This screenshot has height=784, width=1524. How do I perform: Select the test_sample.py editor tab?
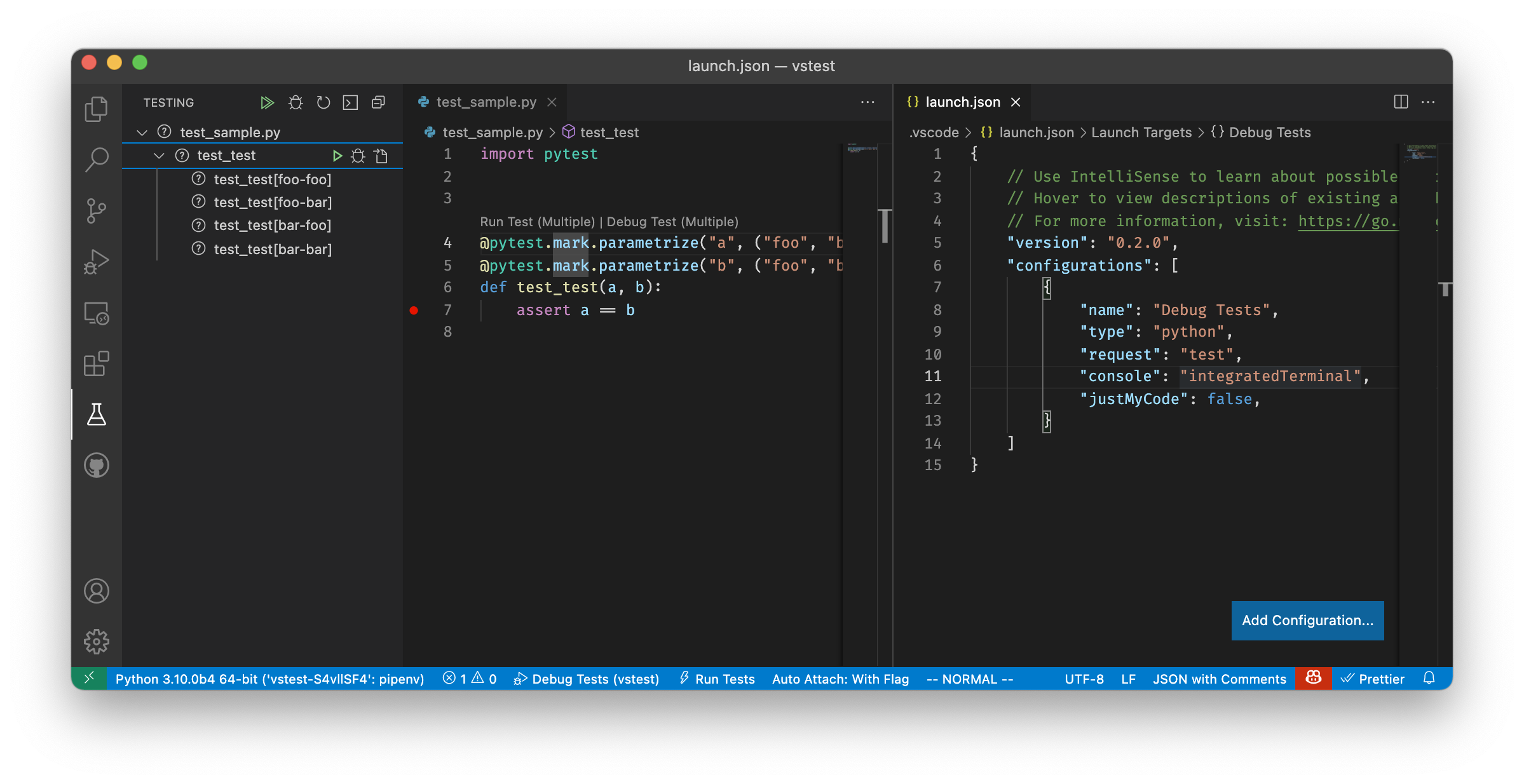click(x=486, y=102)
